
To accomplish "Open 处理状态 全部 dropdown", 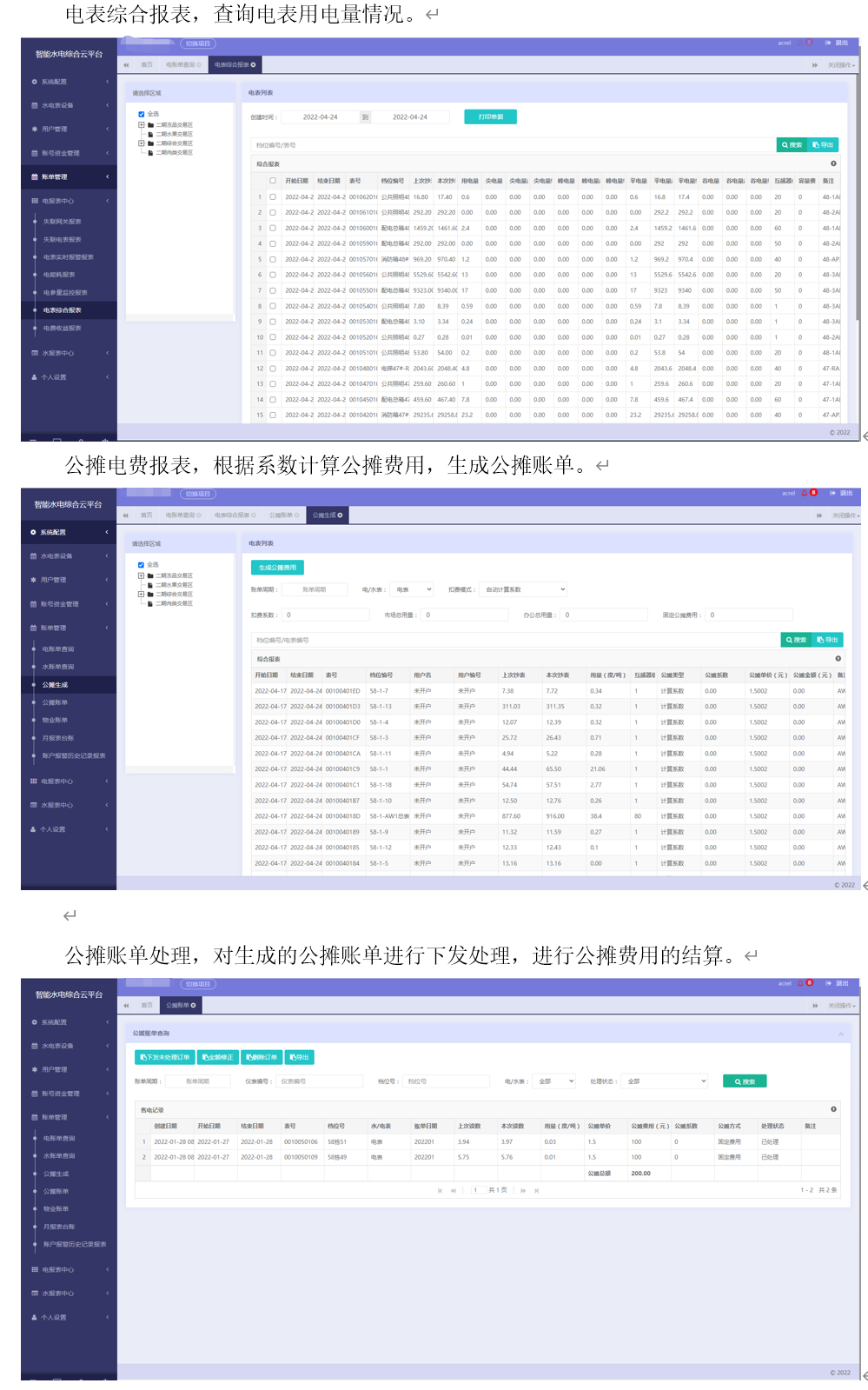I will click(665, 1081).
